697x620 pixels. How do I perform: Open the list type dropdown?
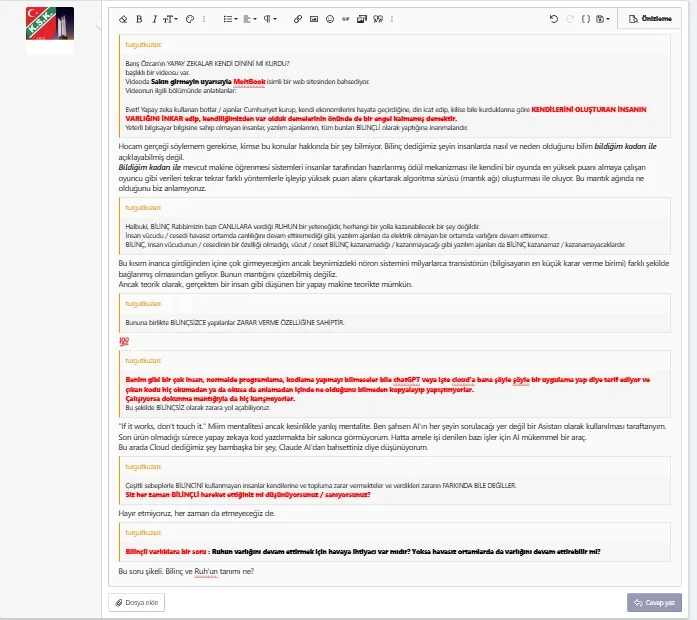230,19
